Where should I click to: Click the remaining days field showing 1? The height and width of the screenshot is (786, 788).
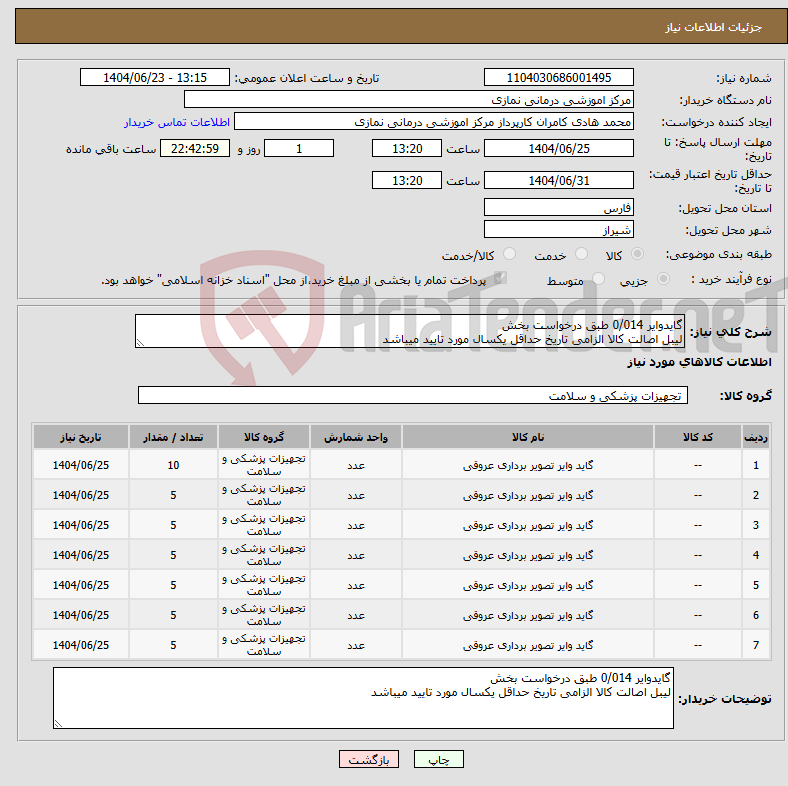coord(299,148)
